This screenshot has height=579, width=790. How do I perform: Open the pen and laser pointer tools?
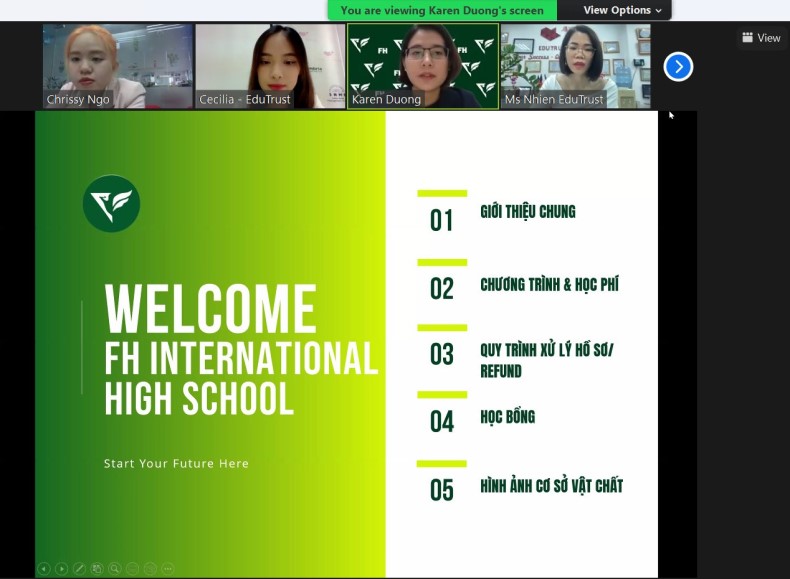[79, 568]
